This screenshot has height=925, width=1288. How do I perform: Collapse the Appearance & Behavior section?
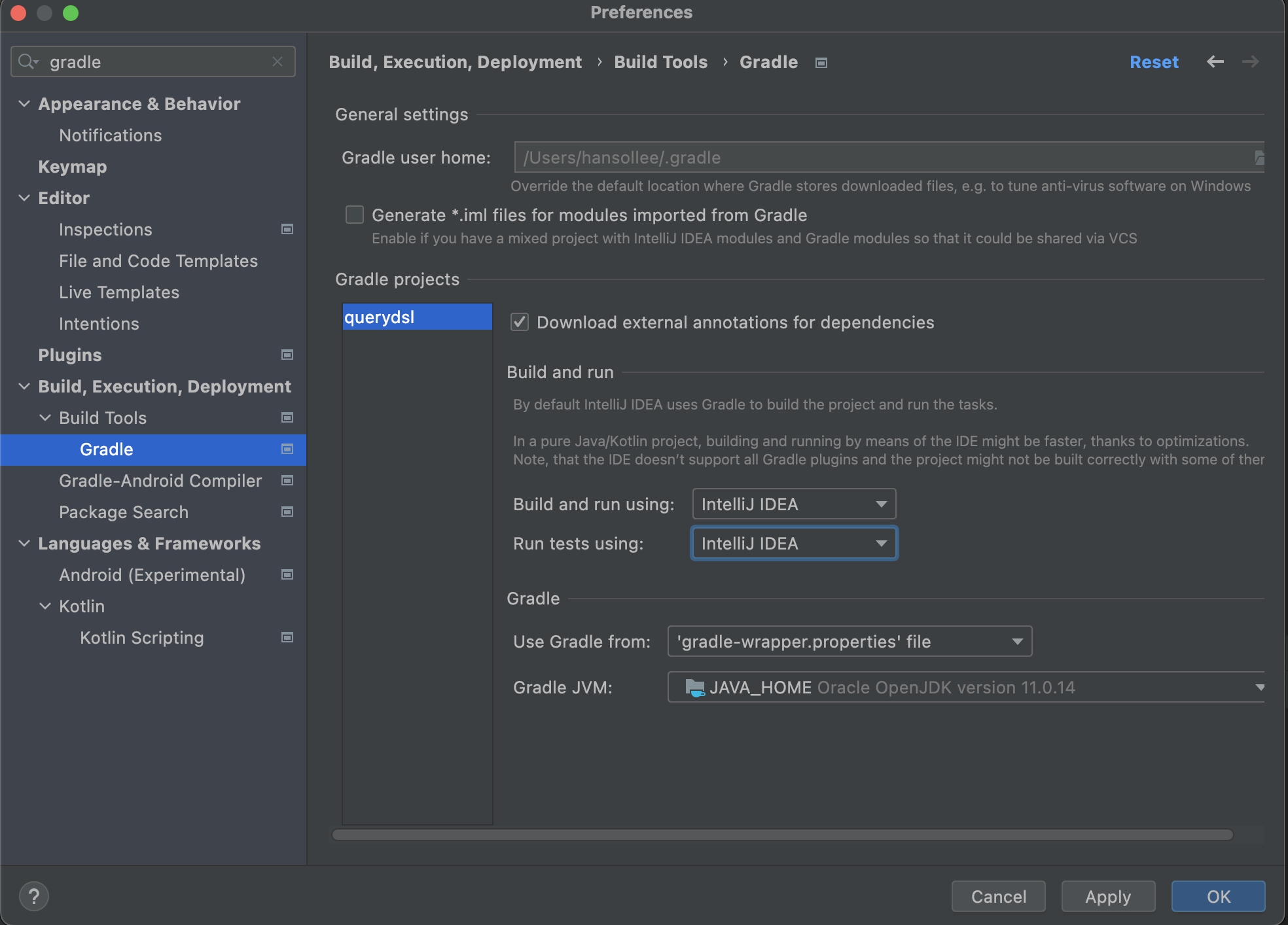[24, 103]
